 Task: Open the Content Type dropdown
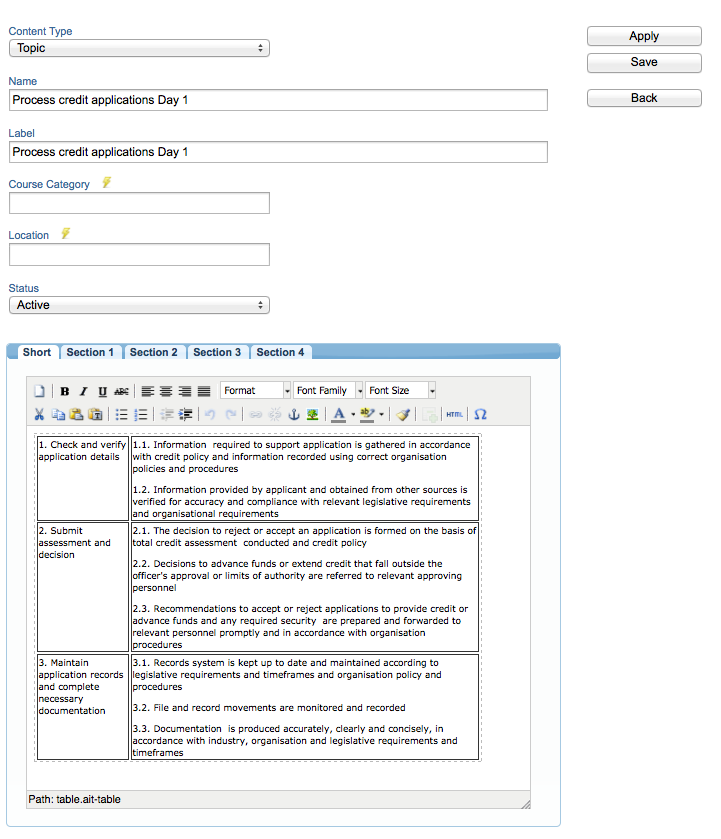(x=139, y=48)
